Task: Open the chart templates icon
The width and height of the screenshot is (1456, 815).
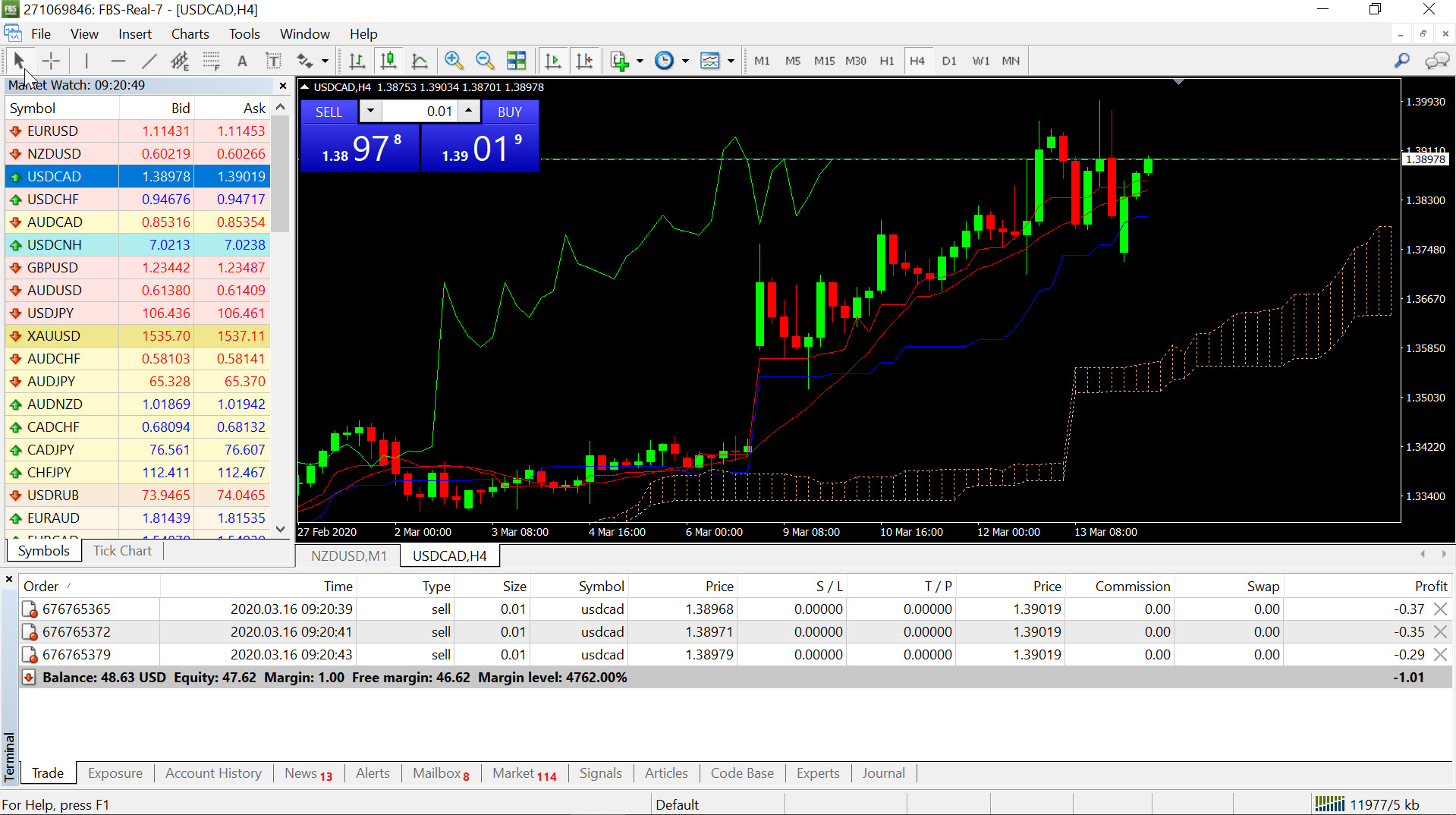Action: [x=710, y=61]
